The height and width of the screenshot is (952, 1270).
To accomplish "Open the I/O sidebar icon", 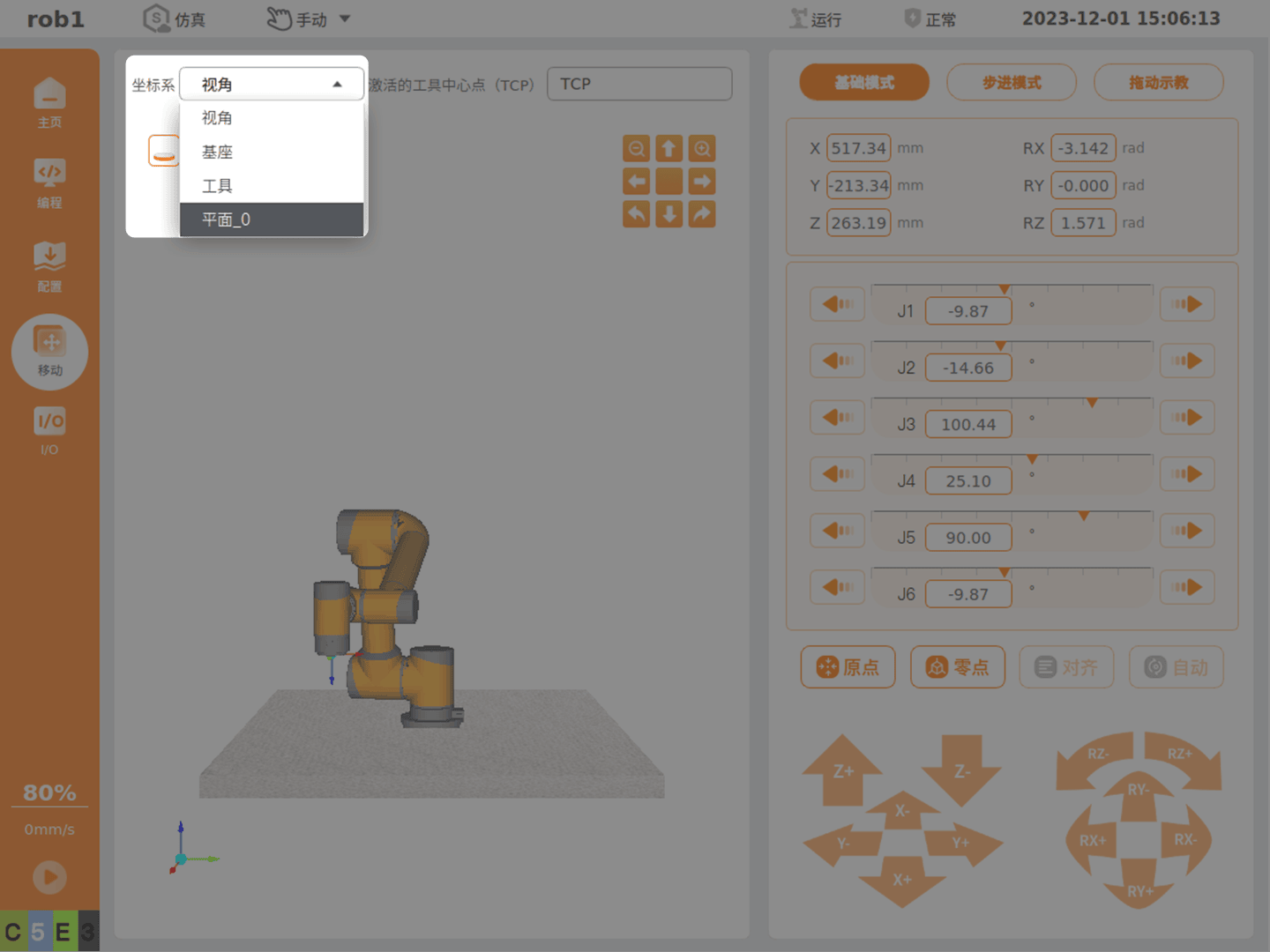I will click(49, 431).
